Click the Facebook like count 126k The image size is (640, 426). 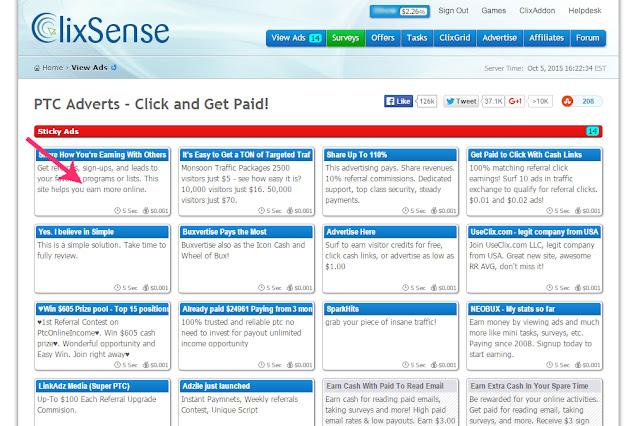point(427,101)
